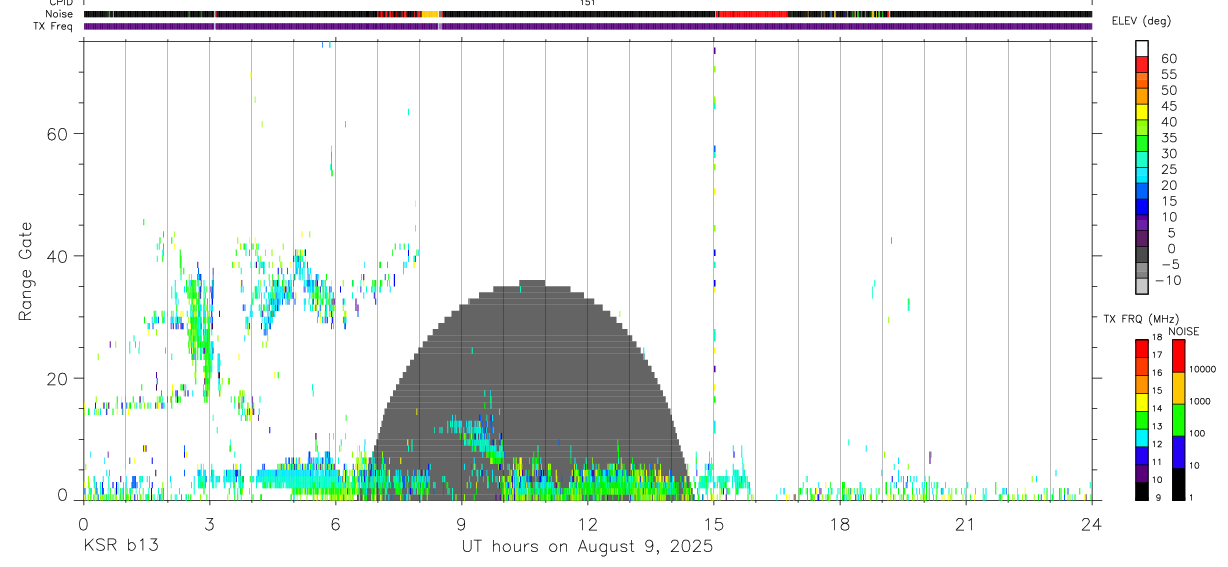Click the '1000' label on NOISE scale

pyautogui.click(x=1199, y=401)
